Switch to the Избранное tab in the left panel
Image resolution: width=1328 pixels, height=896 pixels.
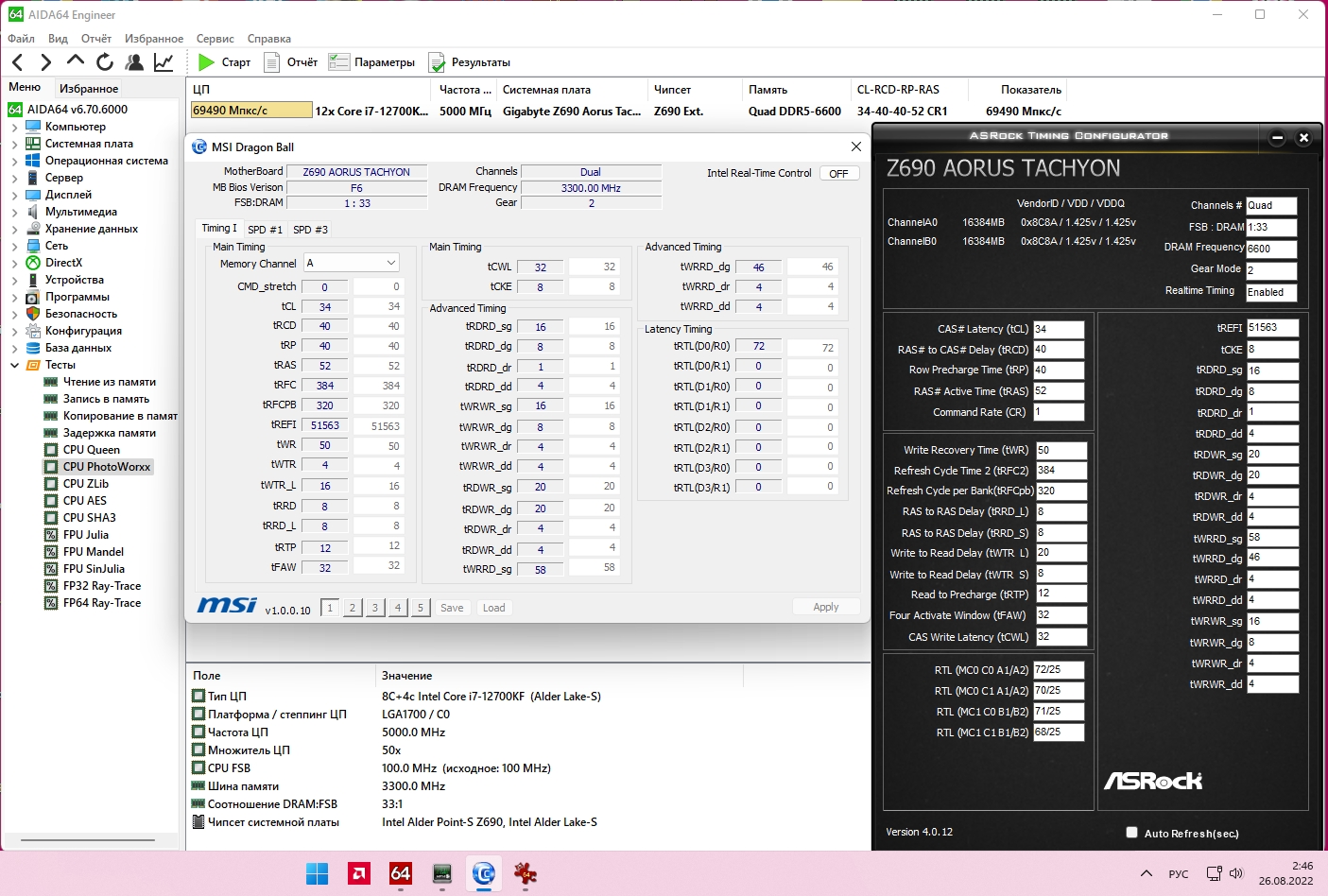(89, 88)
